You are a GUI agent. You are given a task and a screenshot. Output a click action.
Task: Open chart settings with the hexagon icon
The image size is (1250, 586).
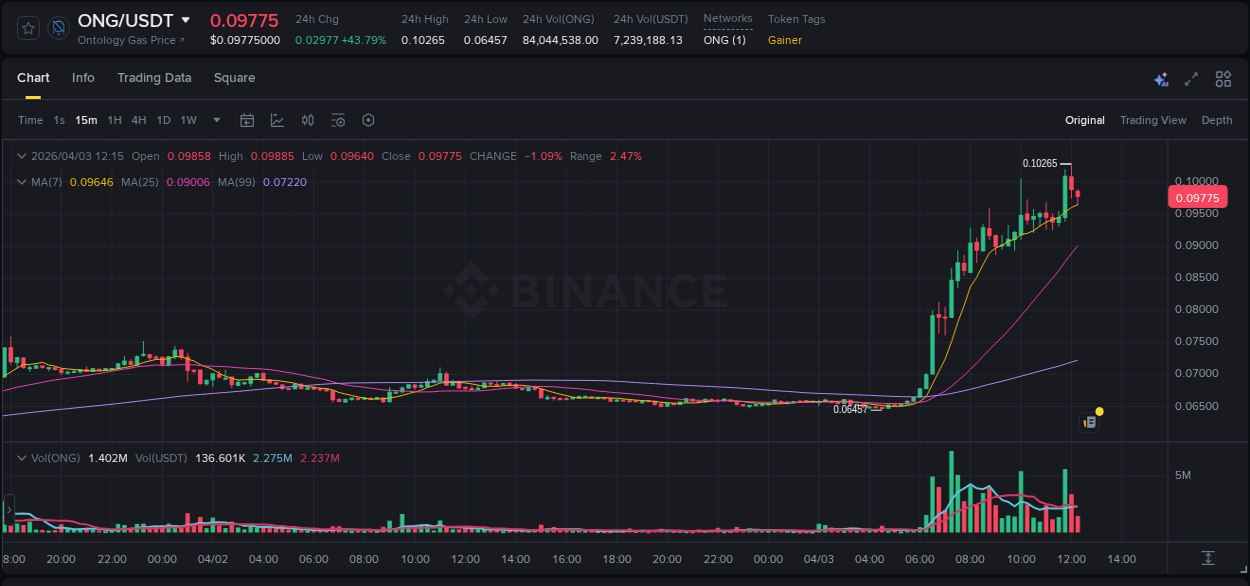[x=368, y=120]
